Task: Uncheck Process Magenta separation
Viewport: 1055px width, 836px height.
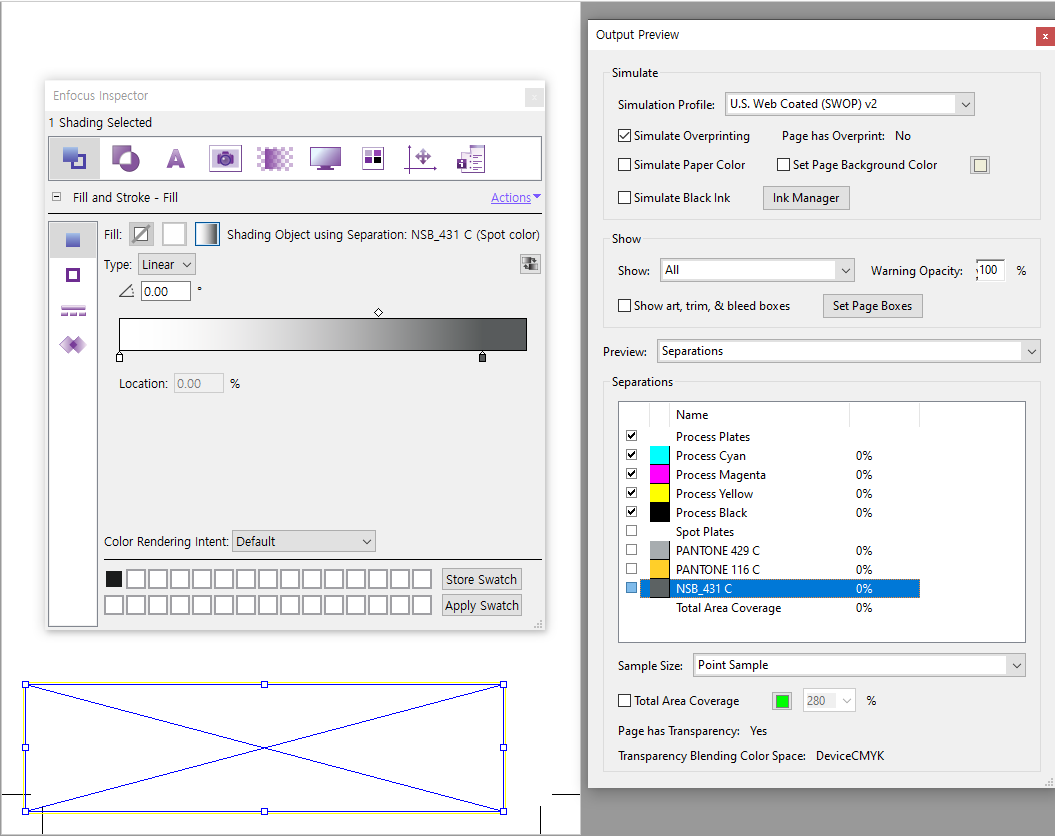Action: (631, 473)
